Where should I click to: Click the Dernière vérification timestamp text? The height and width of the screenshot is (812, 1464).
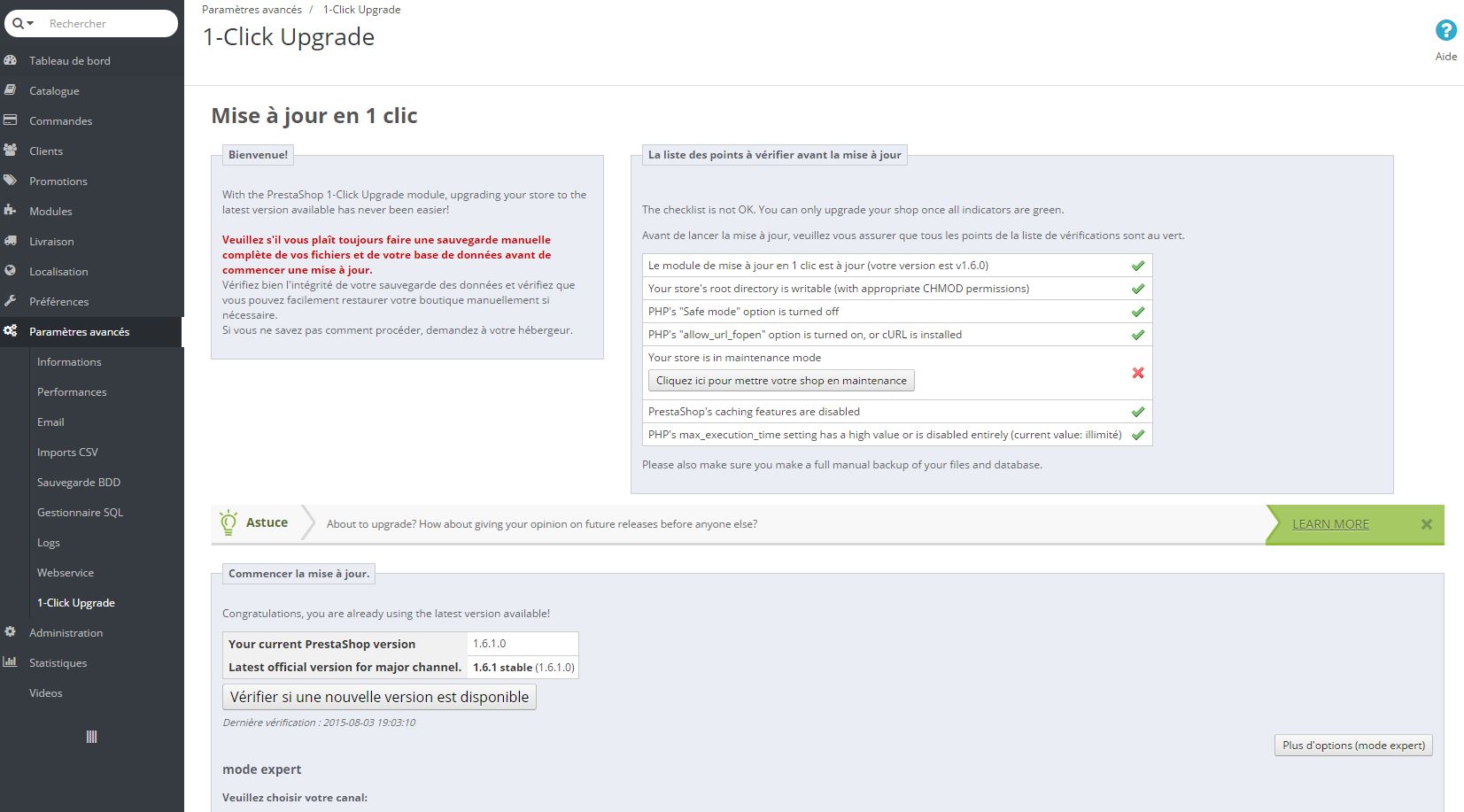tap(319, 723)
